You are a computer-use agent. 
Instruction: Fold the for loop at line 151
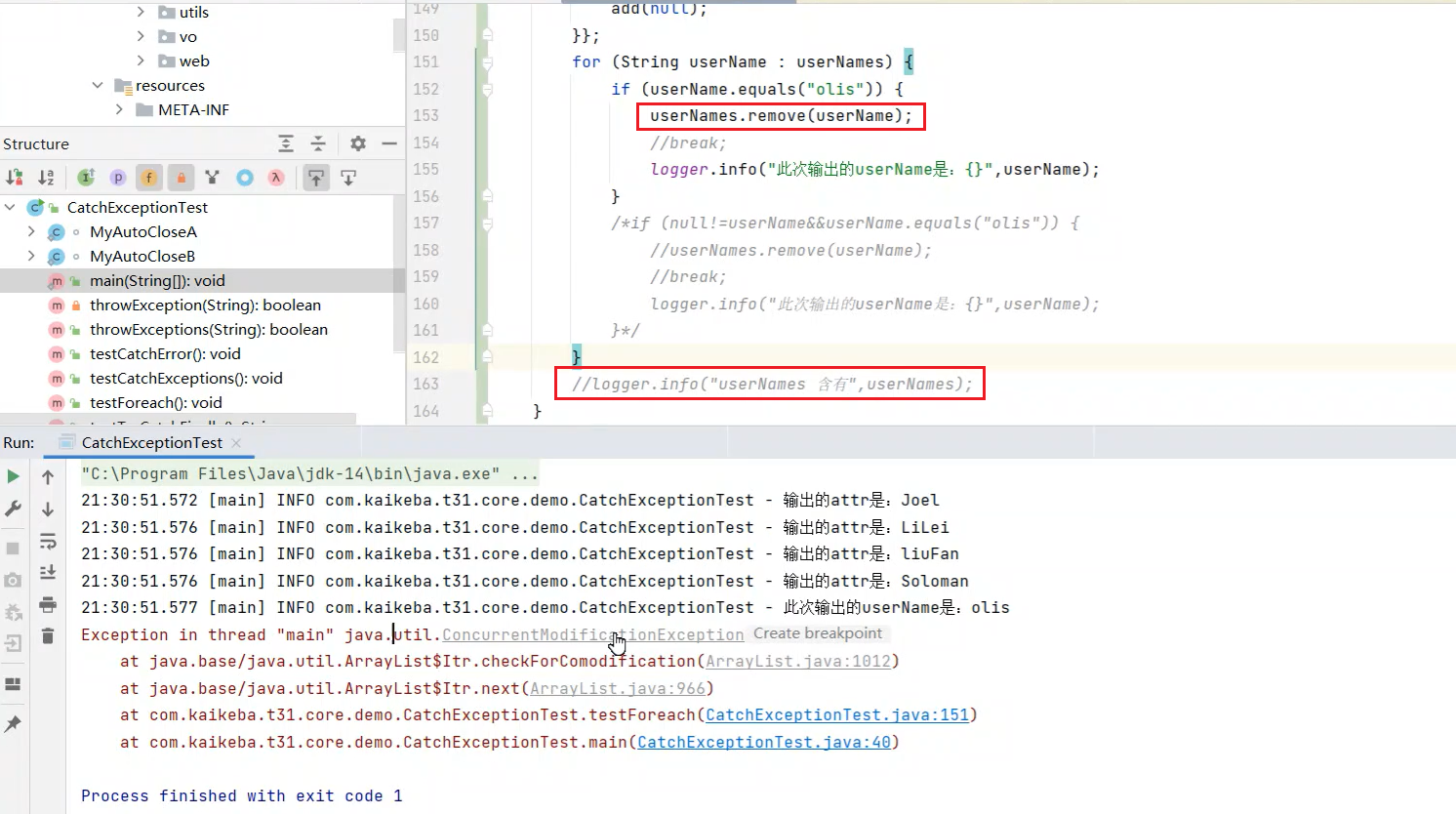487,61
